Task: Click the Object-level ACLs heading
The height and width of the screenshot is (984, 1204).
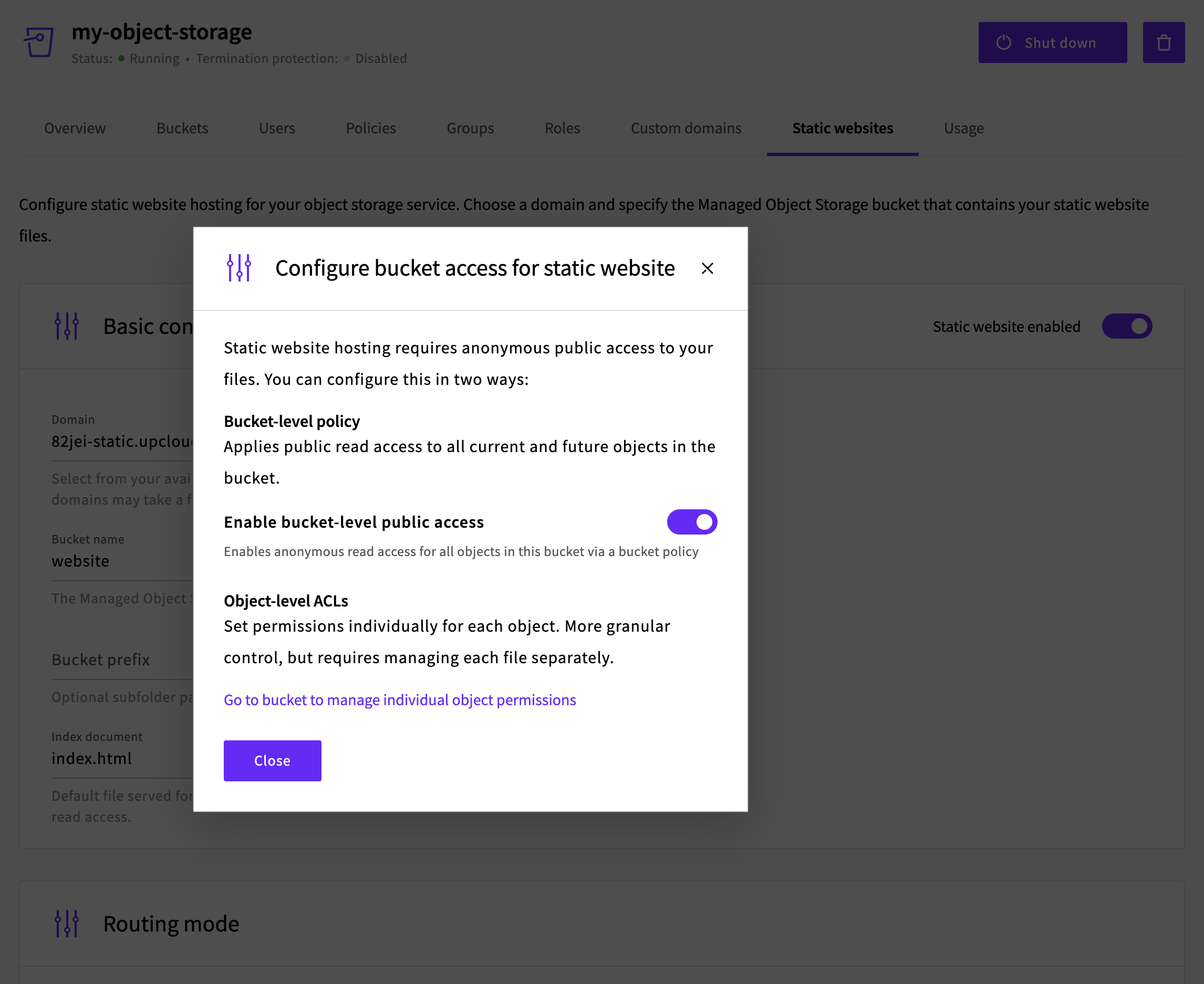Action: (286, 600)
